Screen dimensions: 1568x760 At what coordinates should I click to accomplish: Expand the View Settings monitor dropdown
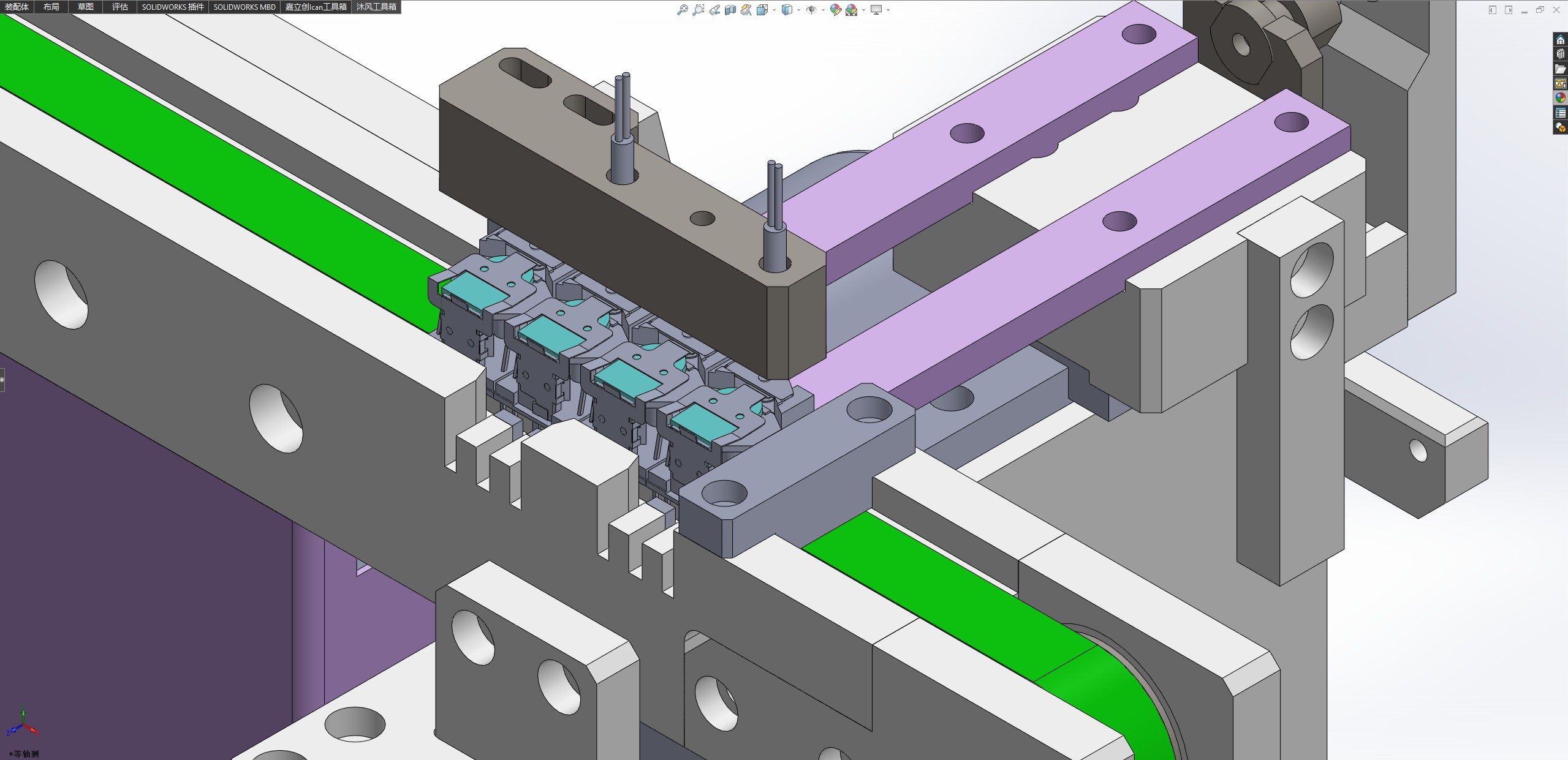[888, 10]
